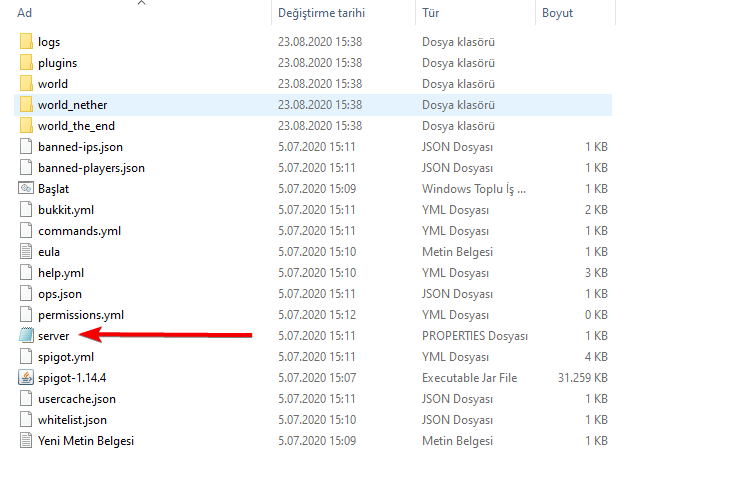Click the server properties file icon
This screenshot has height=482, width=754.
point(26,335)
